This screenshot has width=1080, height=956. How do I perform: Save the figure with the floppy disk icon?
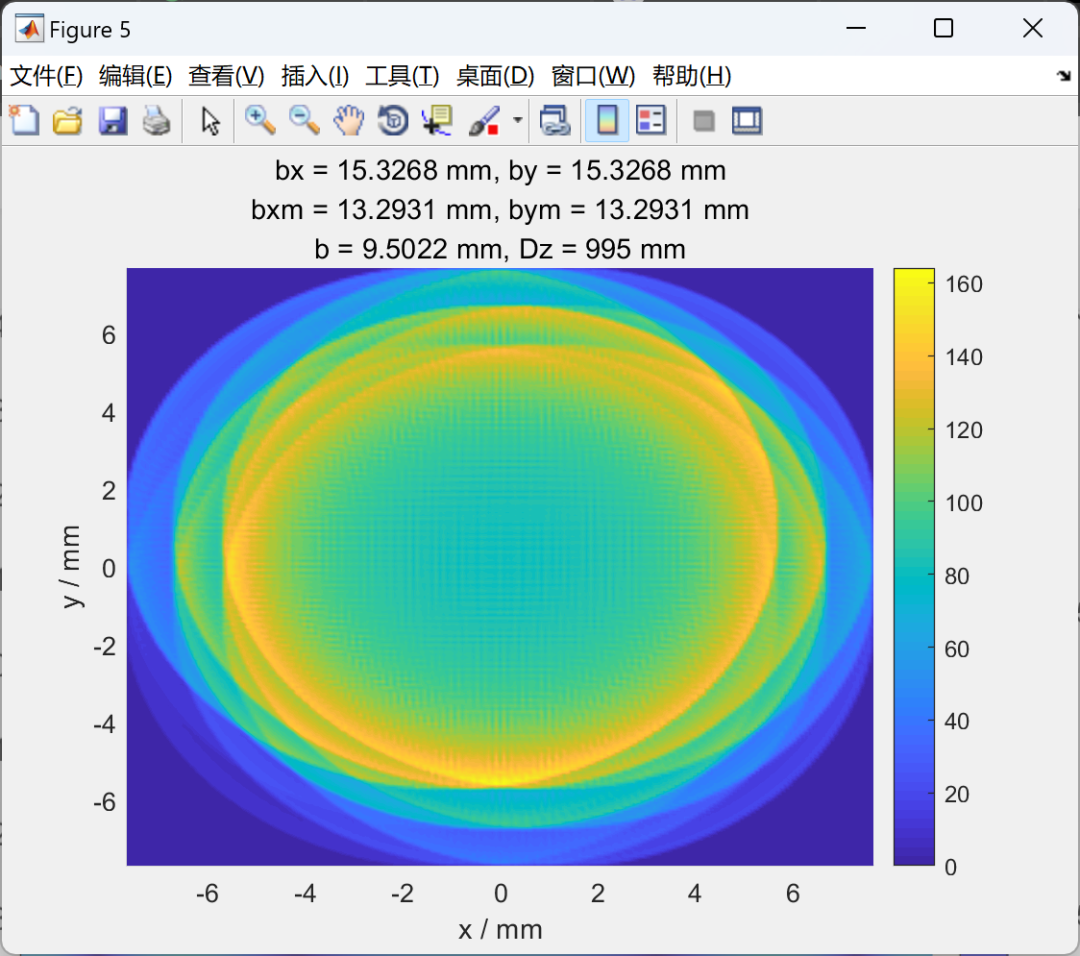point(112,121)
